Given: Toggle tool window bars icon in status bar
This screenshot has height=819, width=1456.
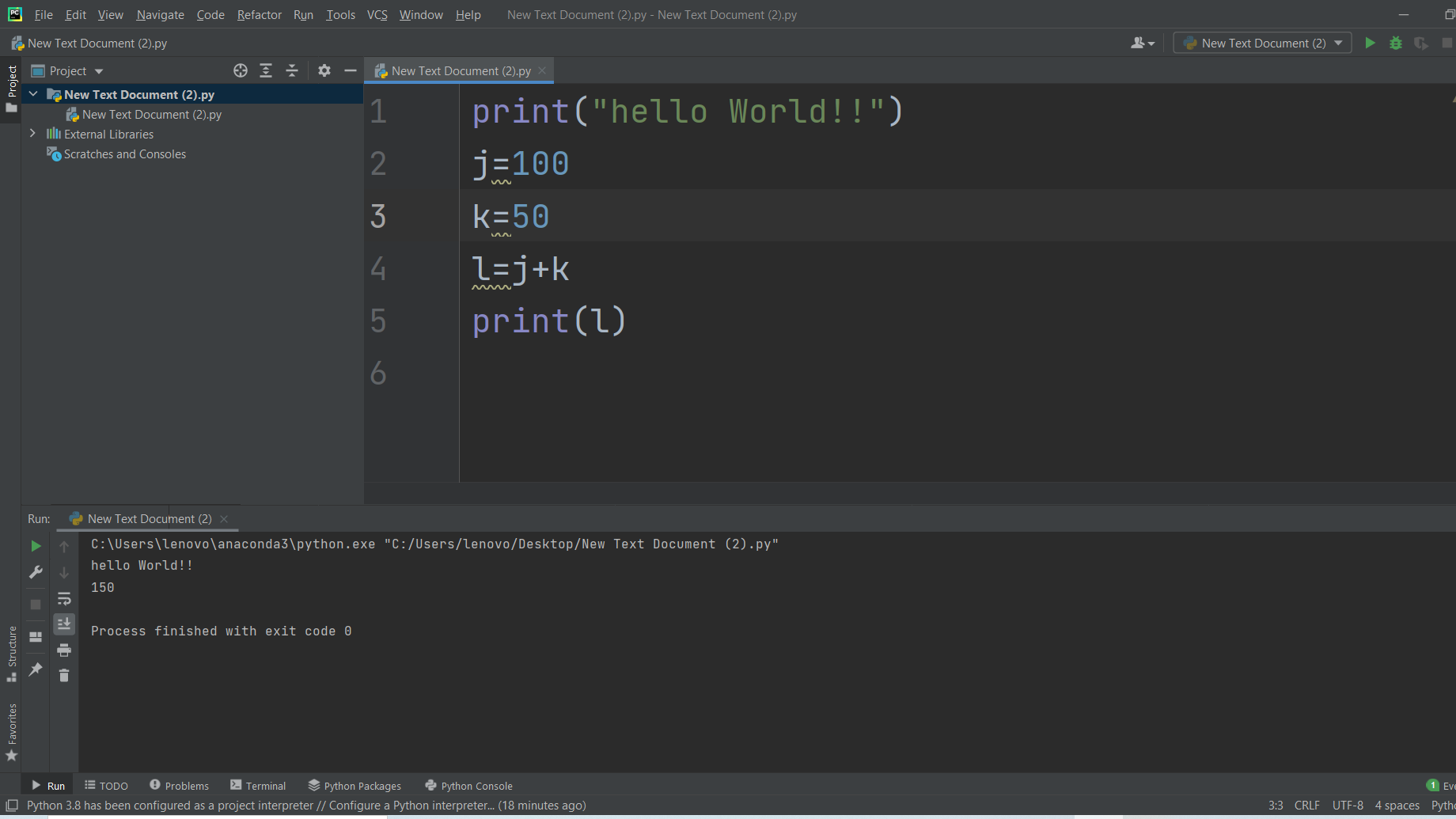Looking at the screenshot, I should click(x=12, y=806).
